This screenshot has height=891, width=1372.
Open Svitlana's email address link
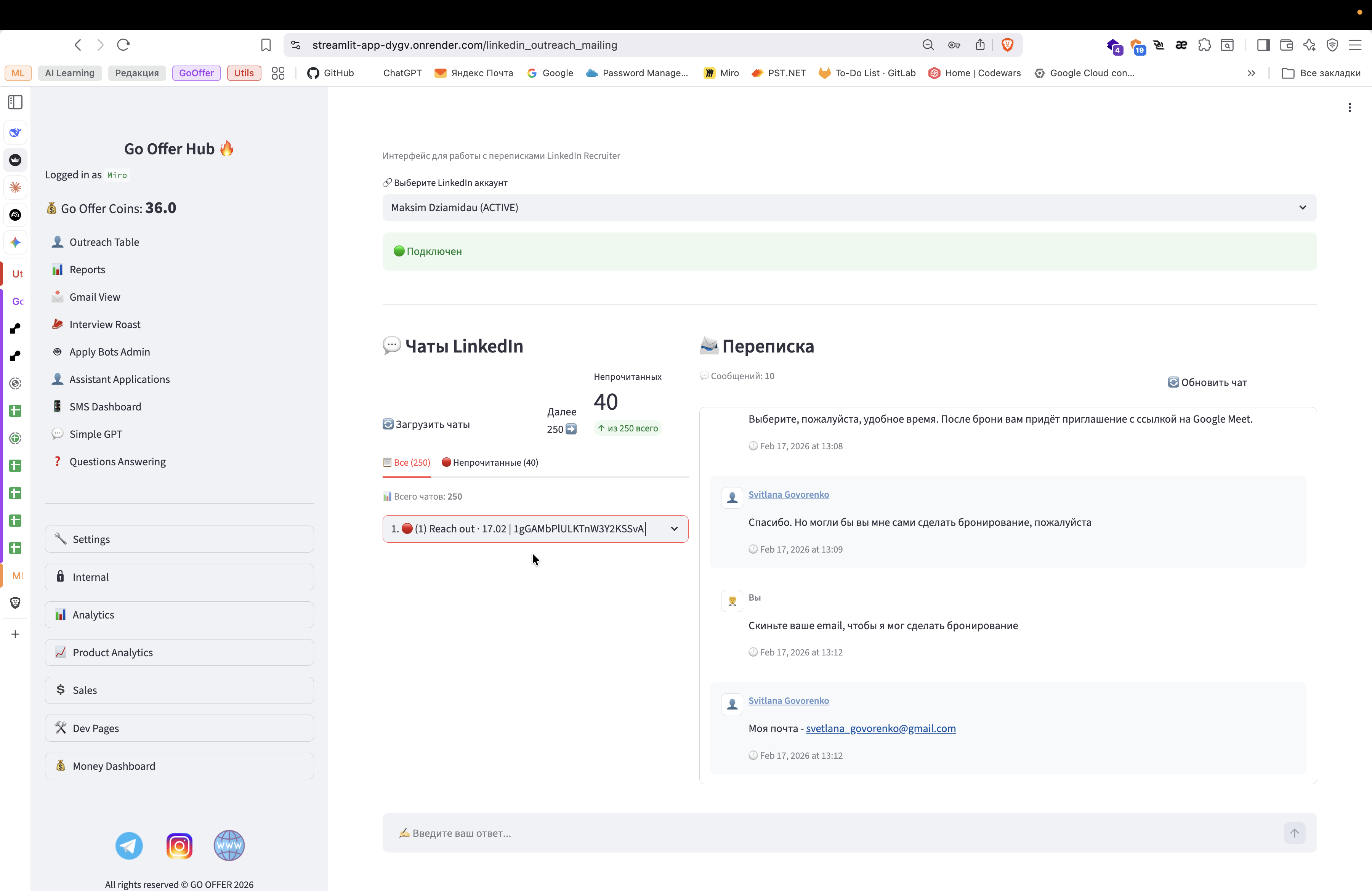pyautogui.click(x=880, y=728)
